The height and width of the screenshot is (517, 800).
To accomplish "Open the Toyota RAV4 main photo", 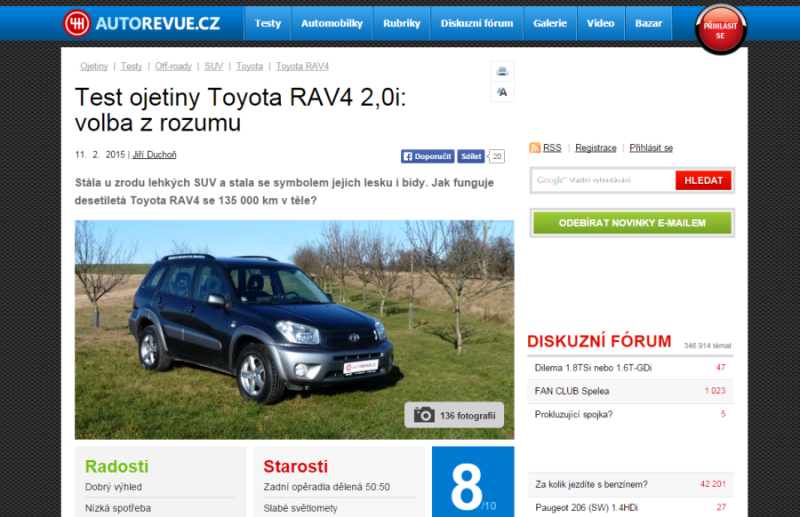I will pyautogui.click(x=294, y=330).
